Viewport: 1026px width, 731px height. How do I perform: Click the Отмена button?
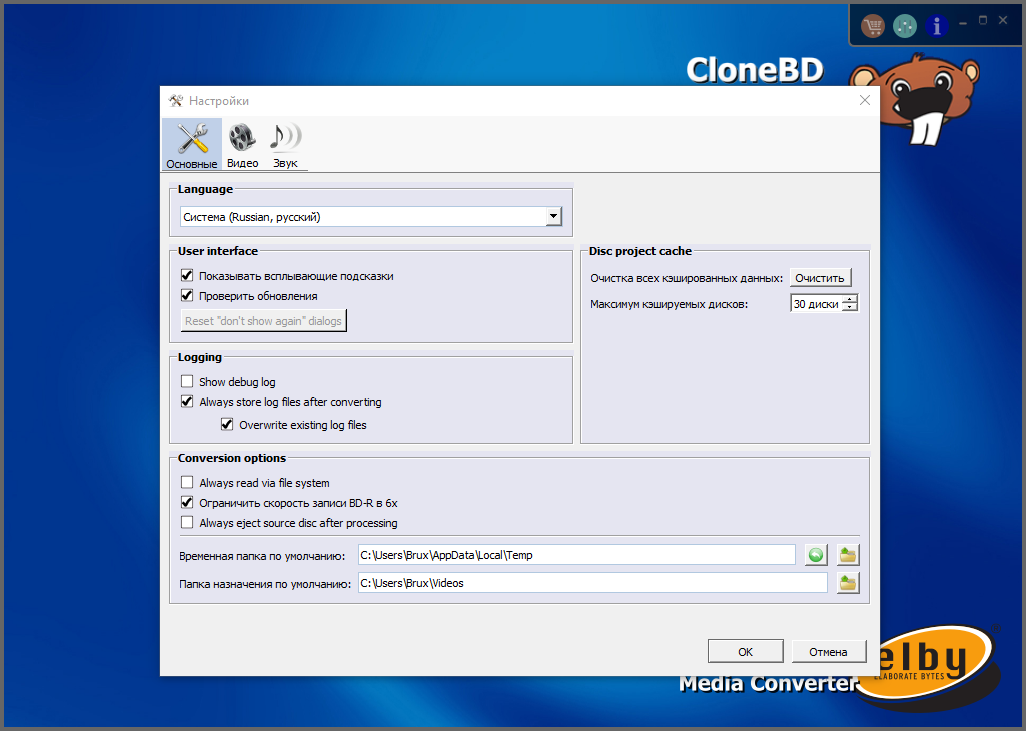[828, 652]
